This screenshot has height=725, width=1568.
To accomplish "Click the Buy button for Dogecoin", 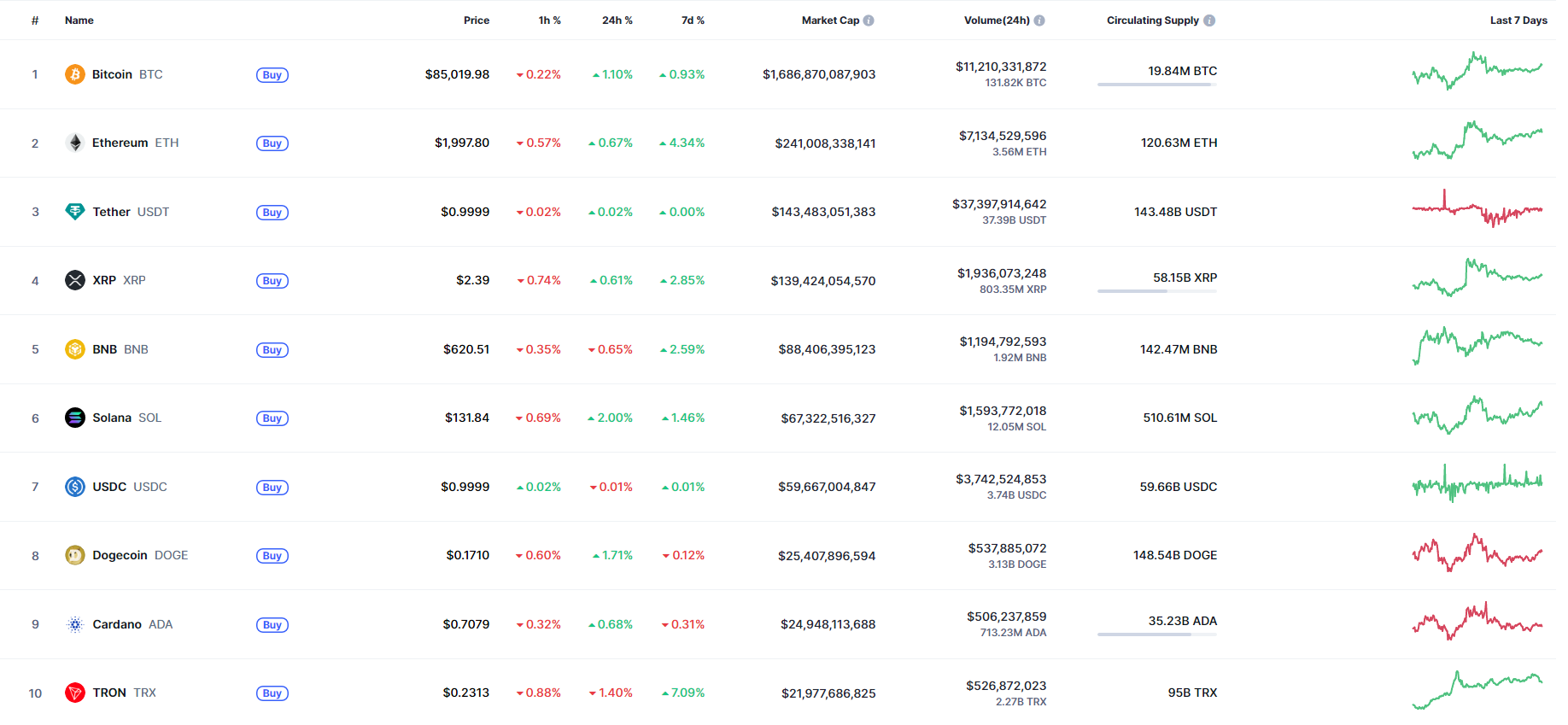I will [x=272, y=556].
